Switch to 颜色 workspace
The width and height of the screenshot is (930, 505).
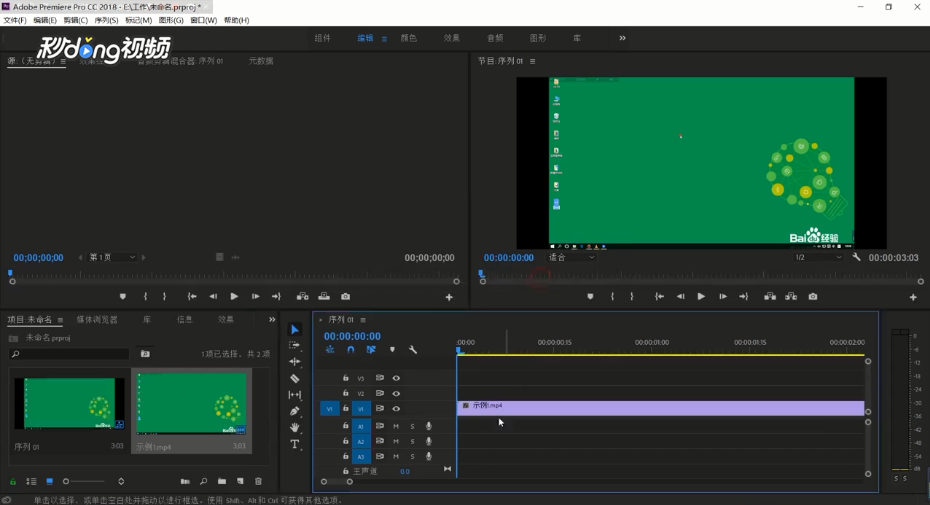tap(409, 38)
